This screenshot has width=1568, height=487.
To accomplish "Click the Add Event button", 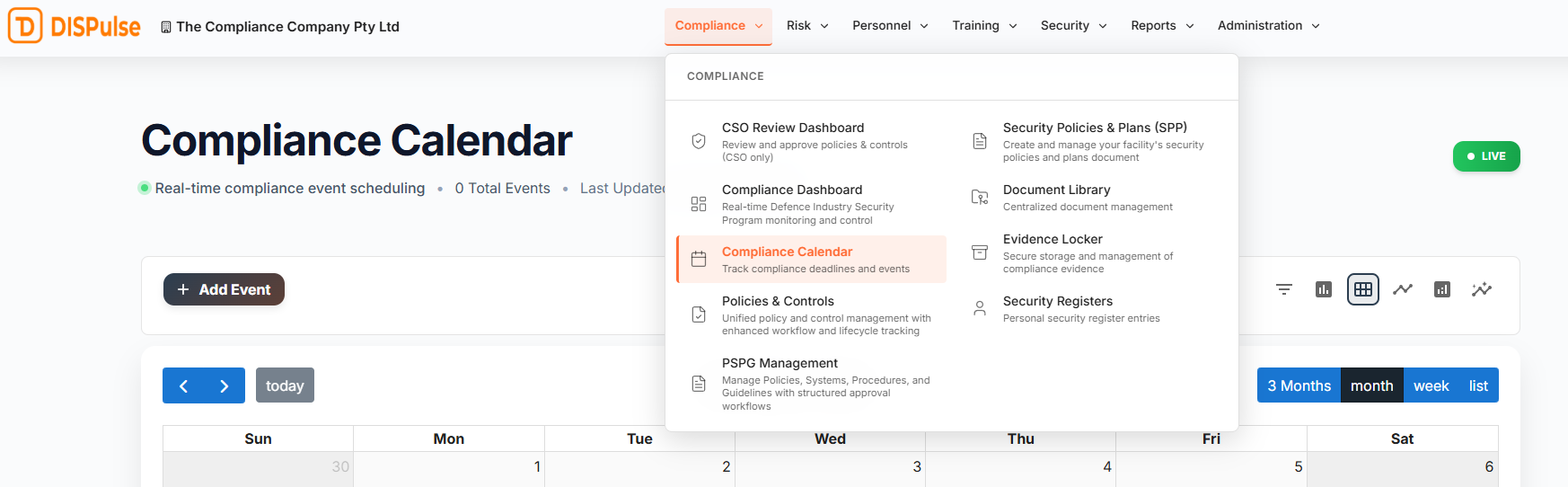I will click(x=224, y=289).
